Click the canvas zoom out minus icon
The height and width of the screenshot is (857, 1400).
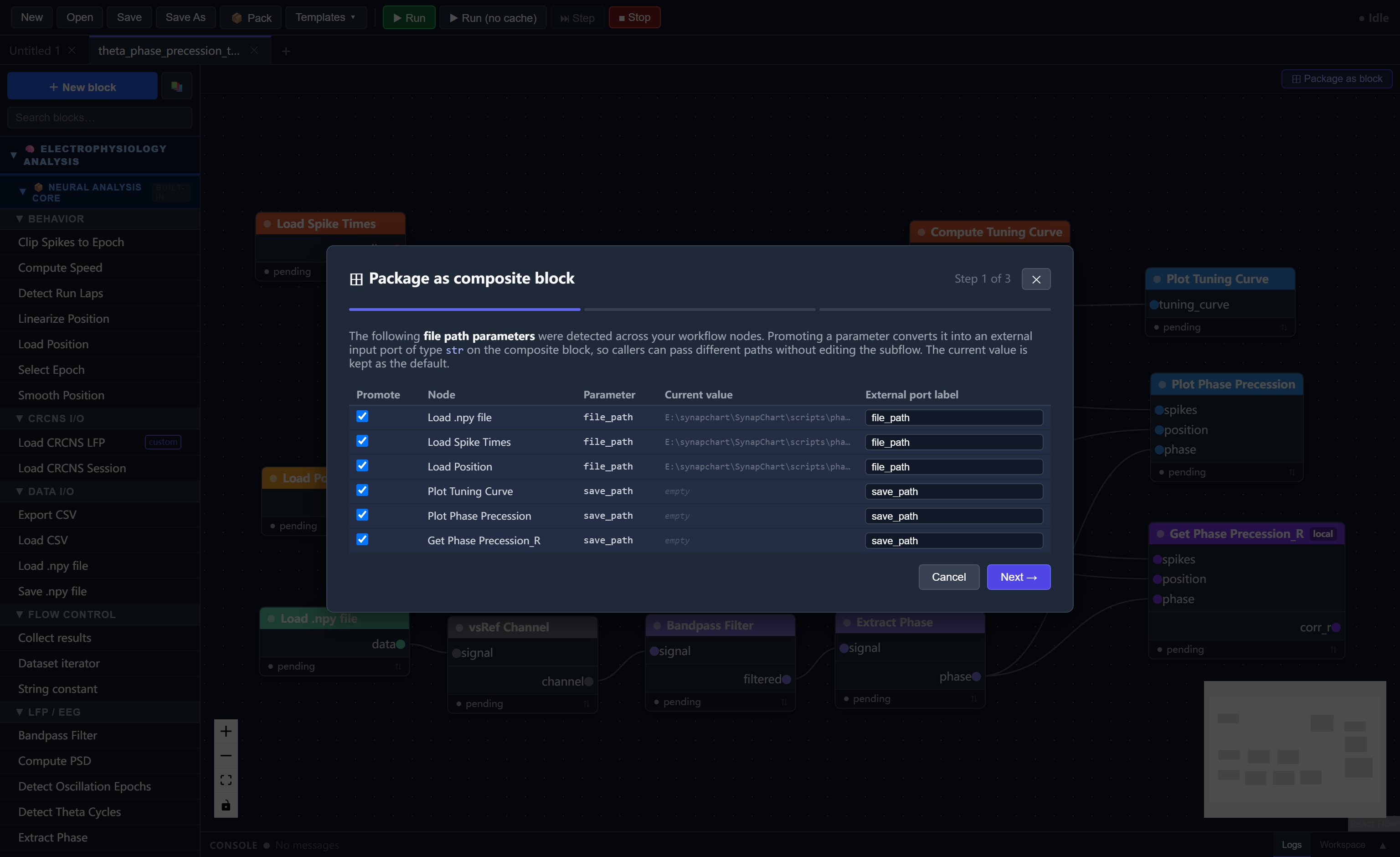226,756
